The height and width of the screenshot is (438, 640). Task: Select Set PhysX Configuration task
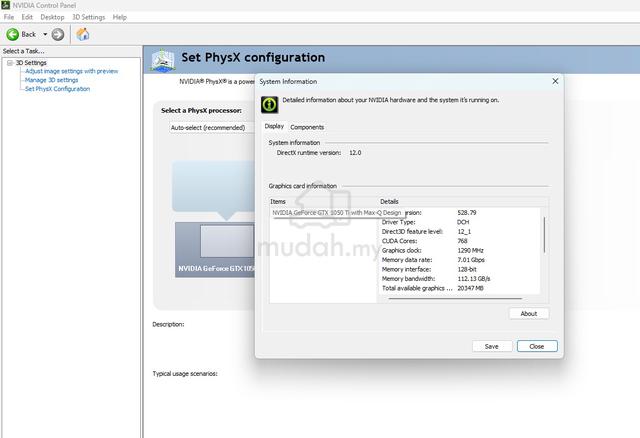tap(58, 89)
